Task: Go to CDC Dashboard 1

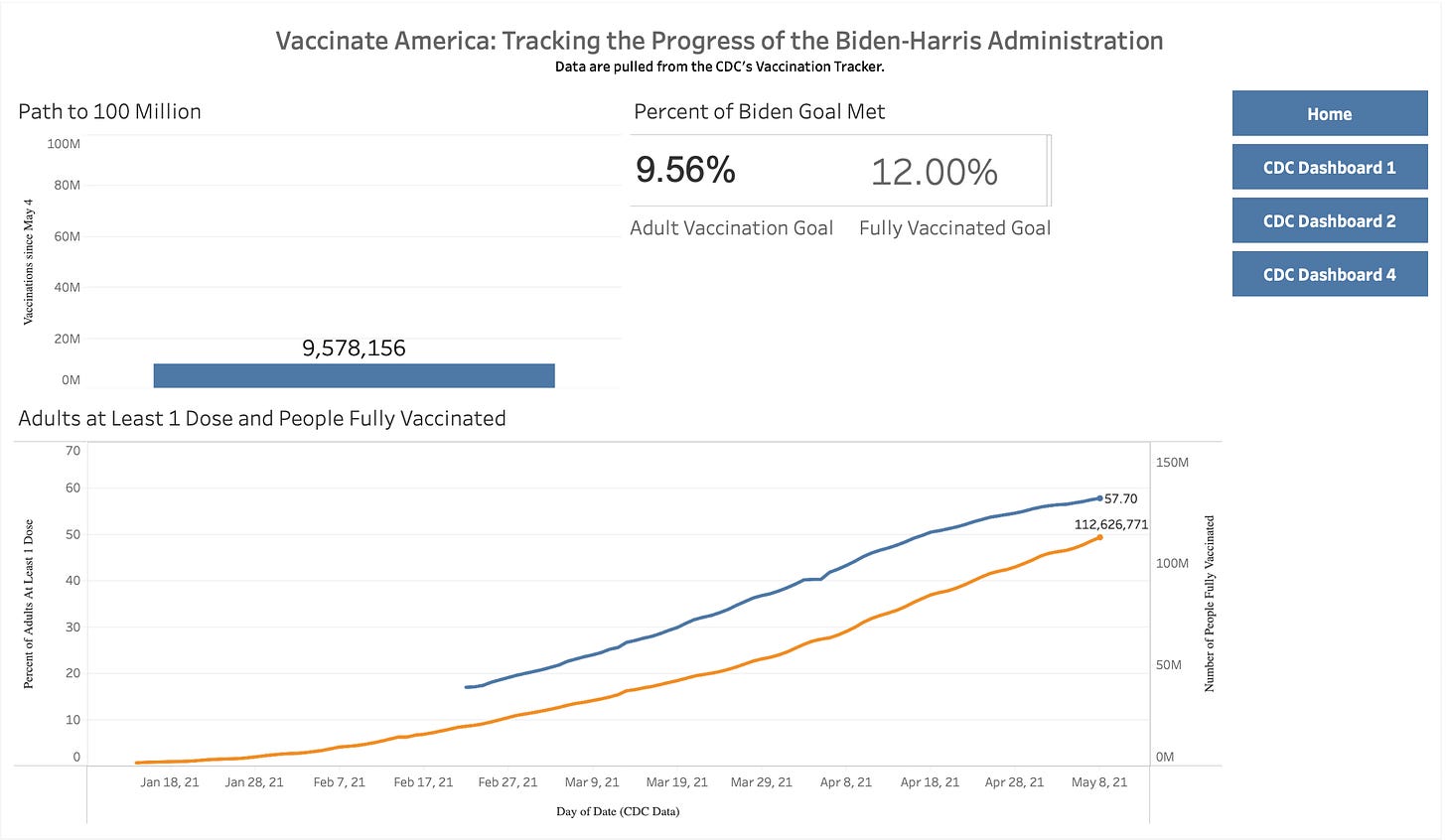Action: (x=1329, y=167)
